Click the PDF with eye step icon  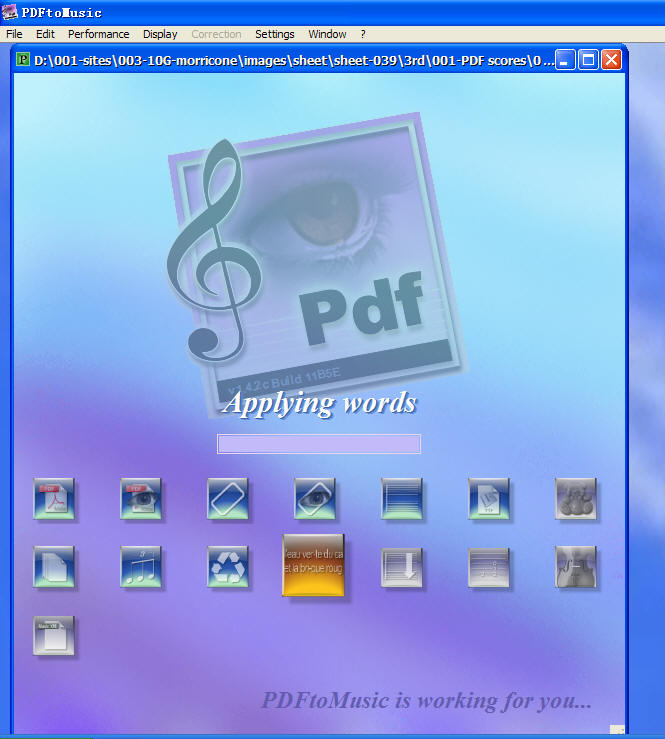(140, 499)
